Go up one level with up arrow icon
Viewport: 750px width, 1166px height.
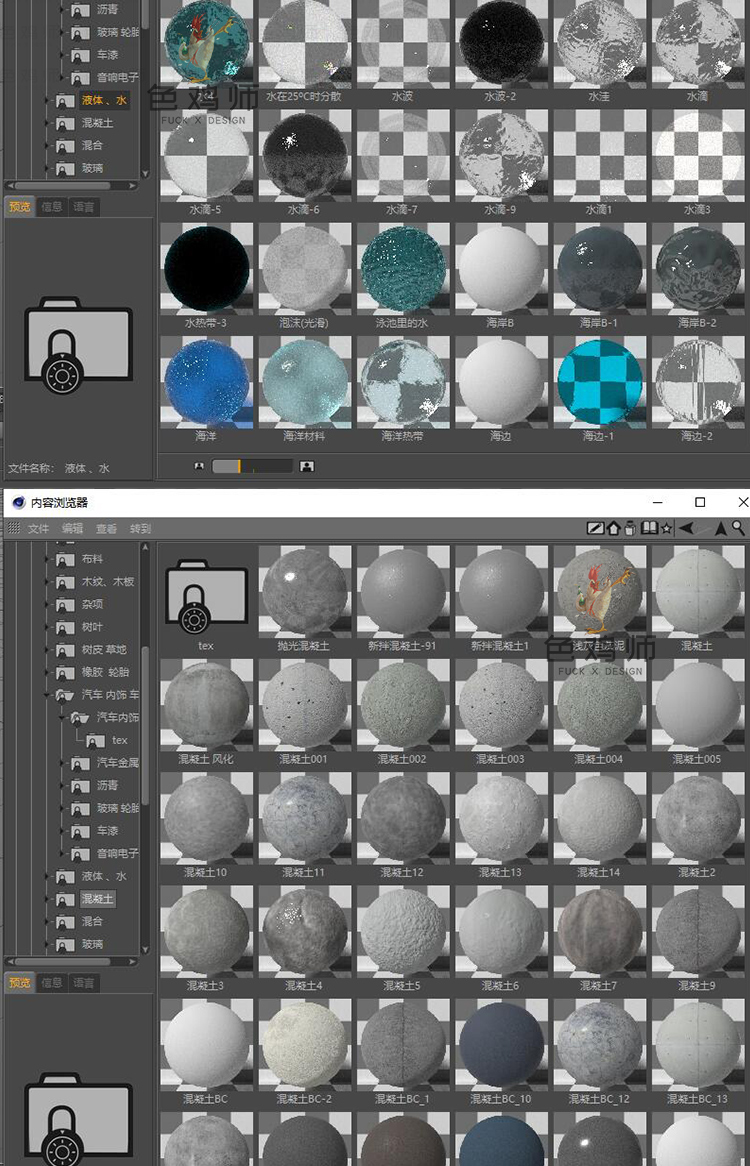[720, 528]
